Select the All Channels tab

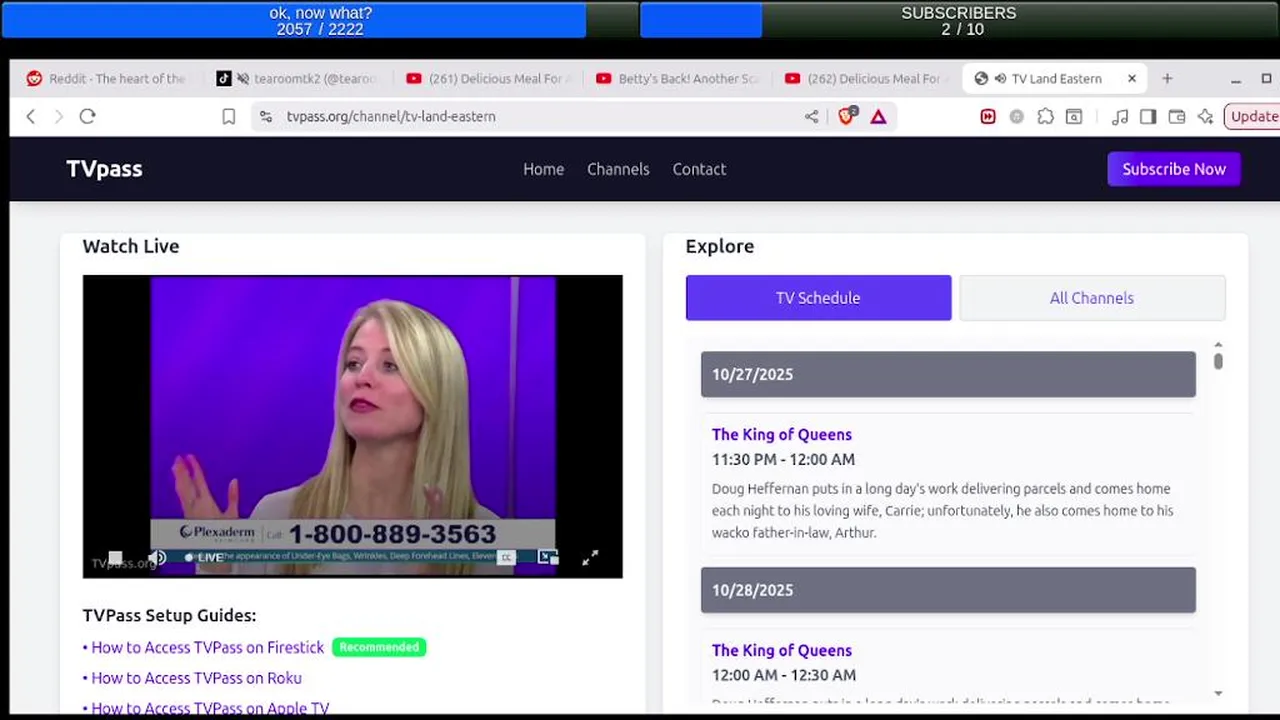1092,298
